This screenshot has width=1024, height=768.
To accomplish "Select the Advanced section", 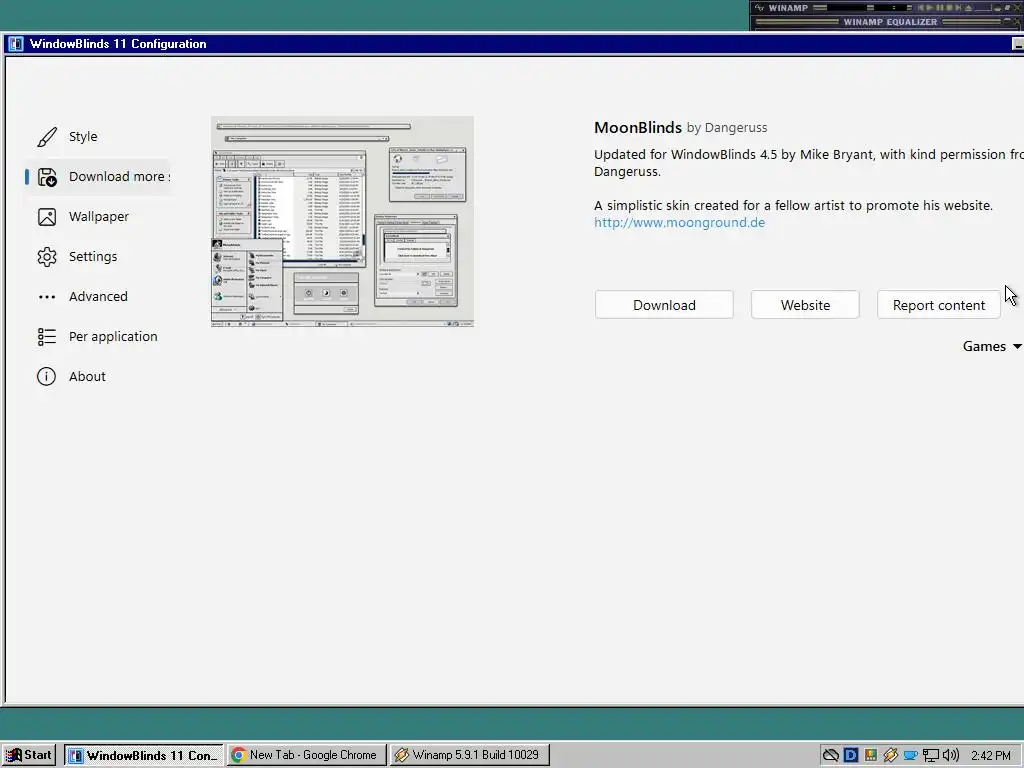I will (x=98, y=296).
